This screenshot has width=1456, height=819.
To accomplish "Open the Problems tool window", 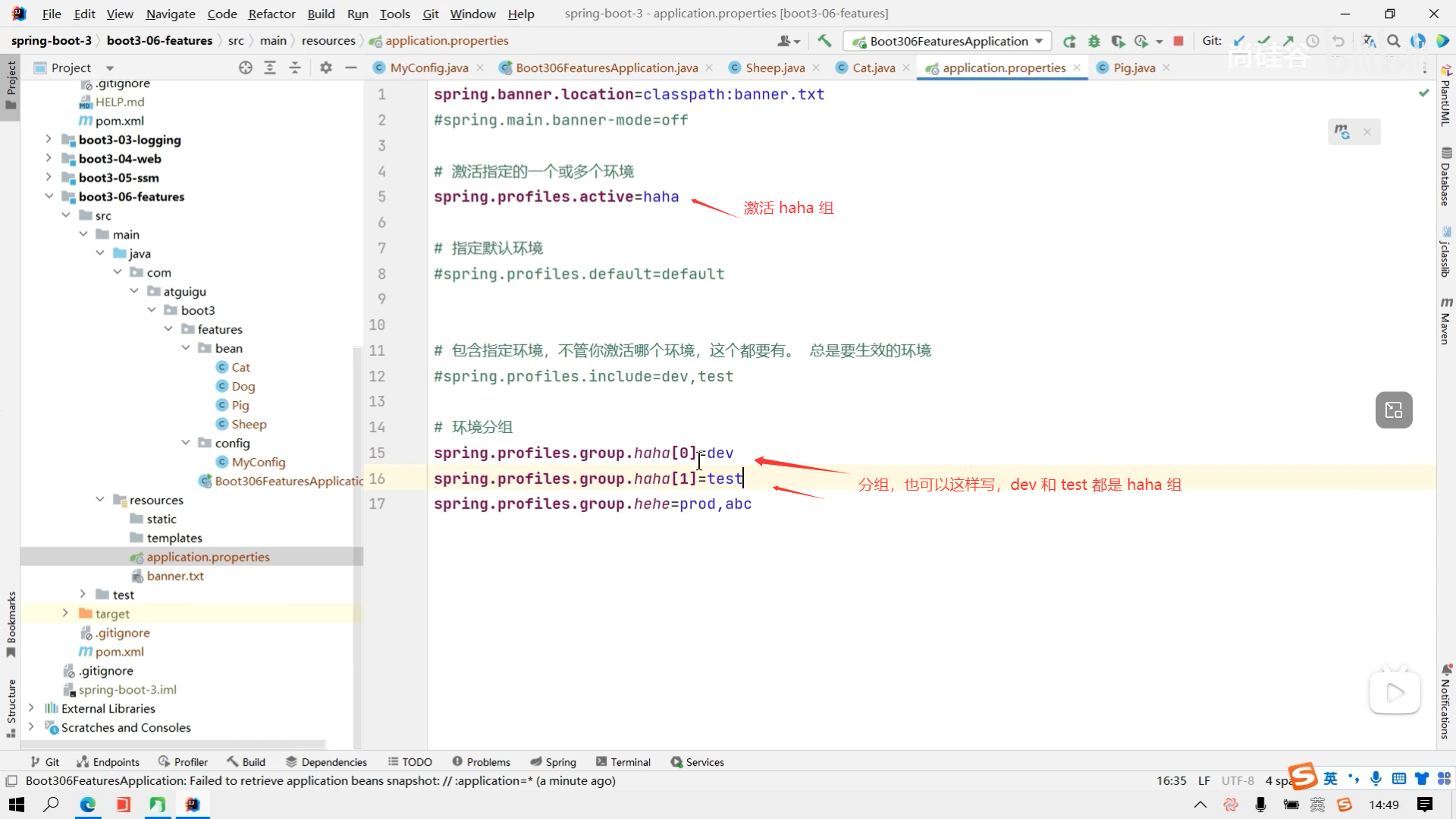I will point(481,762).
